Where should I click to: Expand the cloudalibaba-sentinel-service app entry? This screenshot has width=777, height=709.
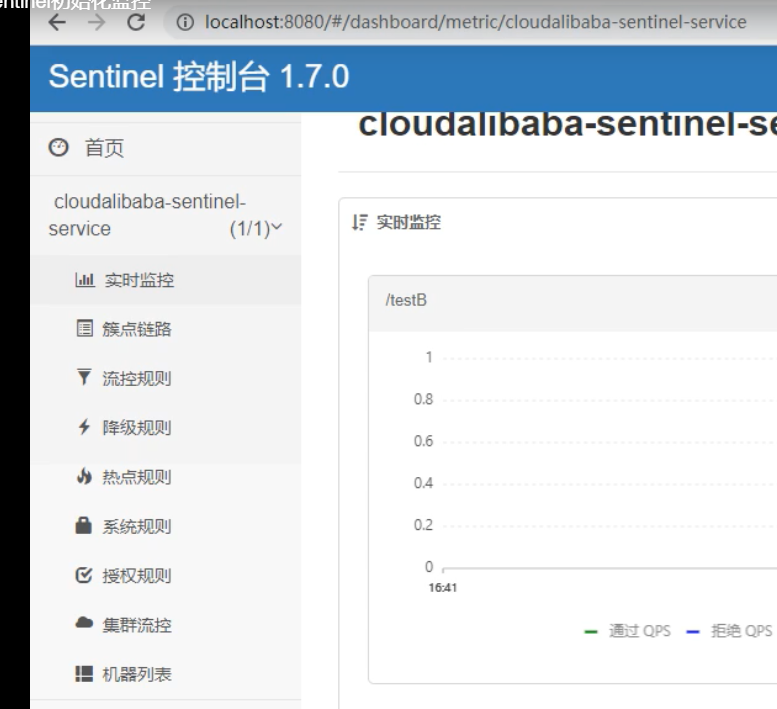[166, 215]
